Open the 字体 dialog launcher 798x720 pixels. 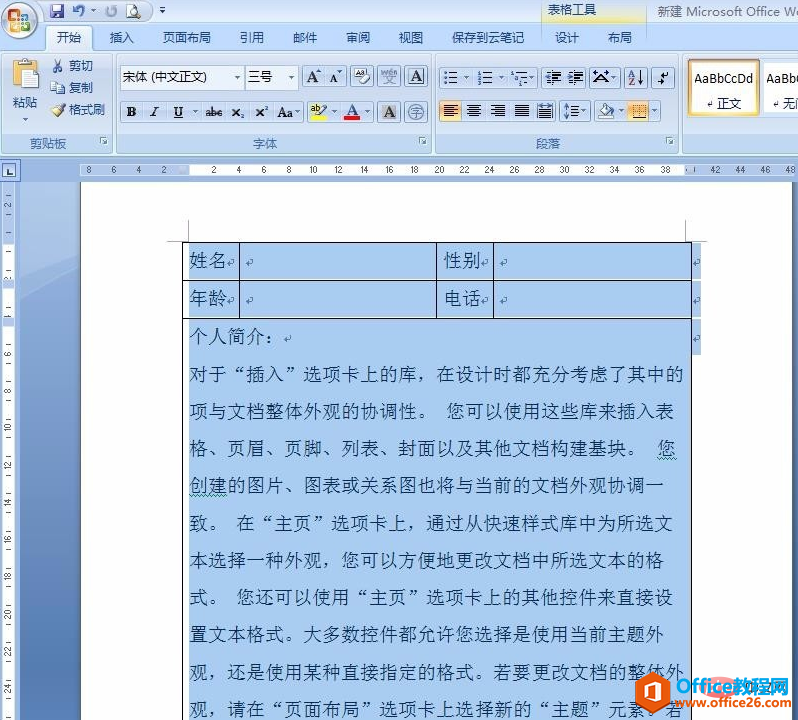point(423,141)
